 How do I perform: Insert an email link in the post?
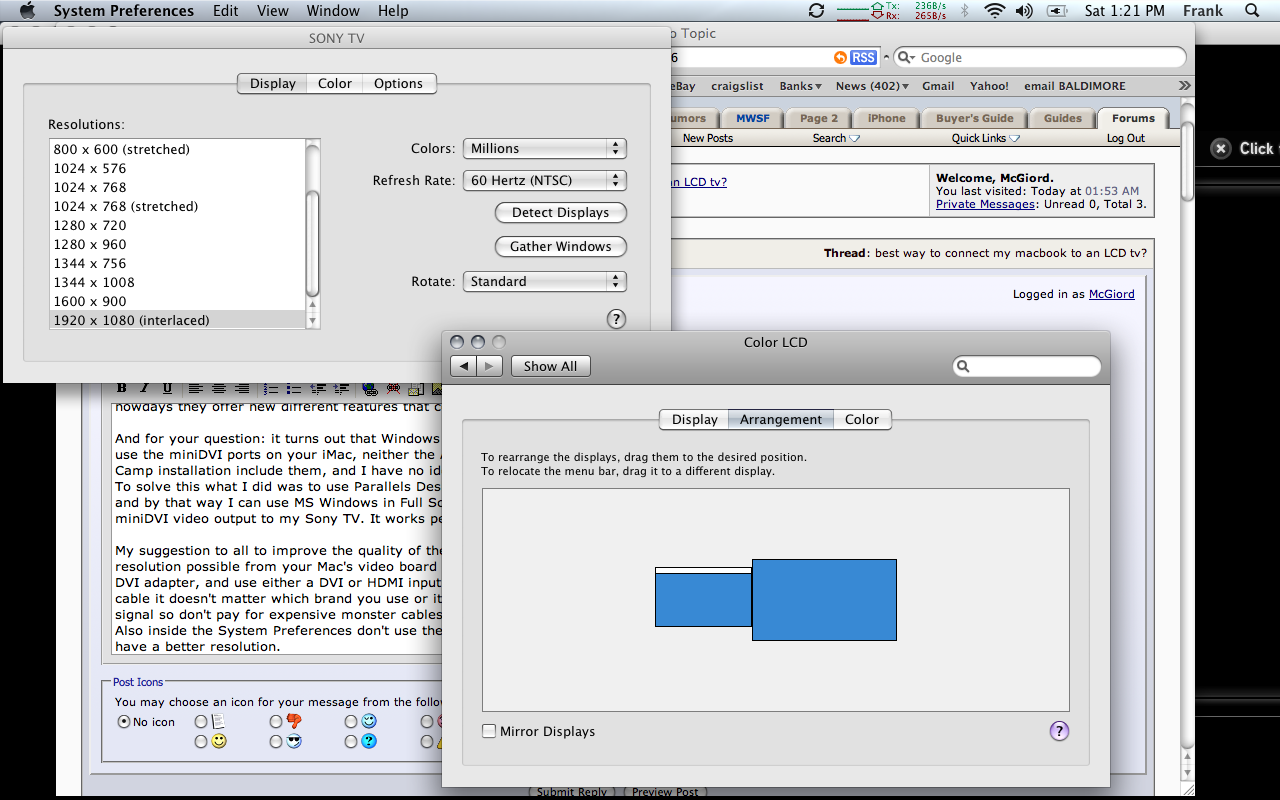[416, 389]
